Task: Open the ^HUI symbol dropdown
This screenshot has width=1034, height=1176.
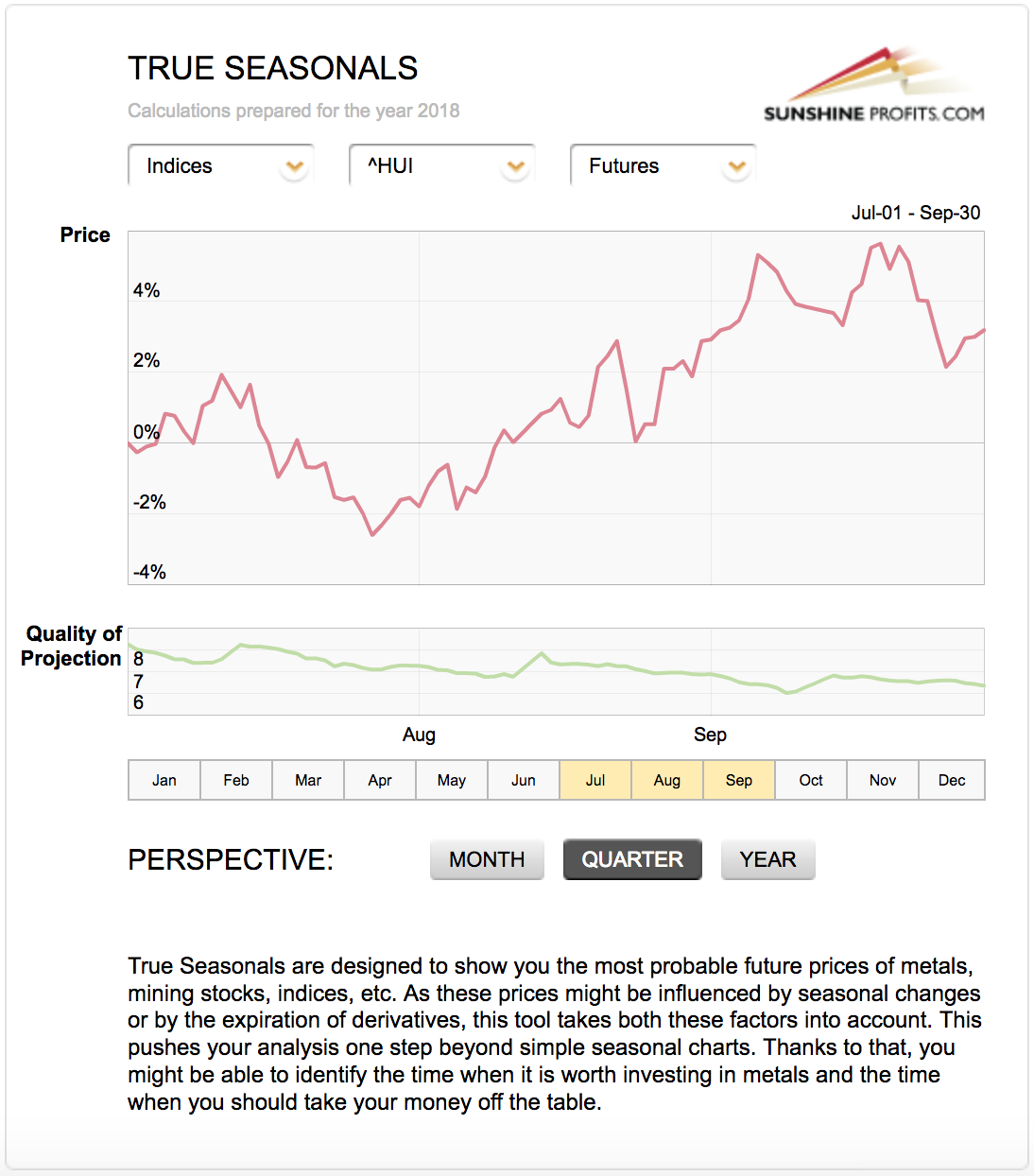Action: pyautogui.click(x=429, y=166)
